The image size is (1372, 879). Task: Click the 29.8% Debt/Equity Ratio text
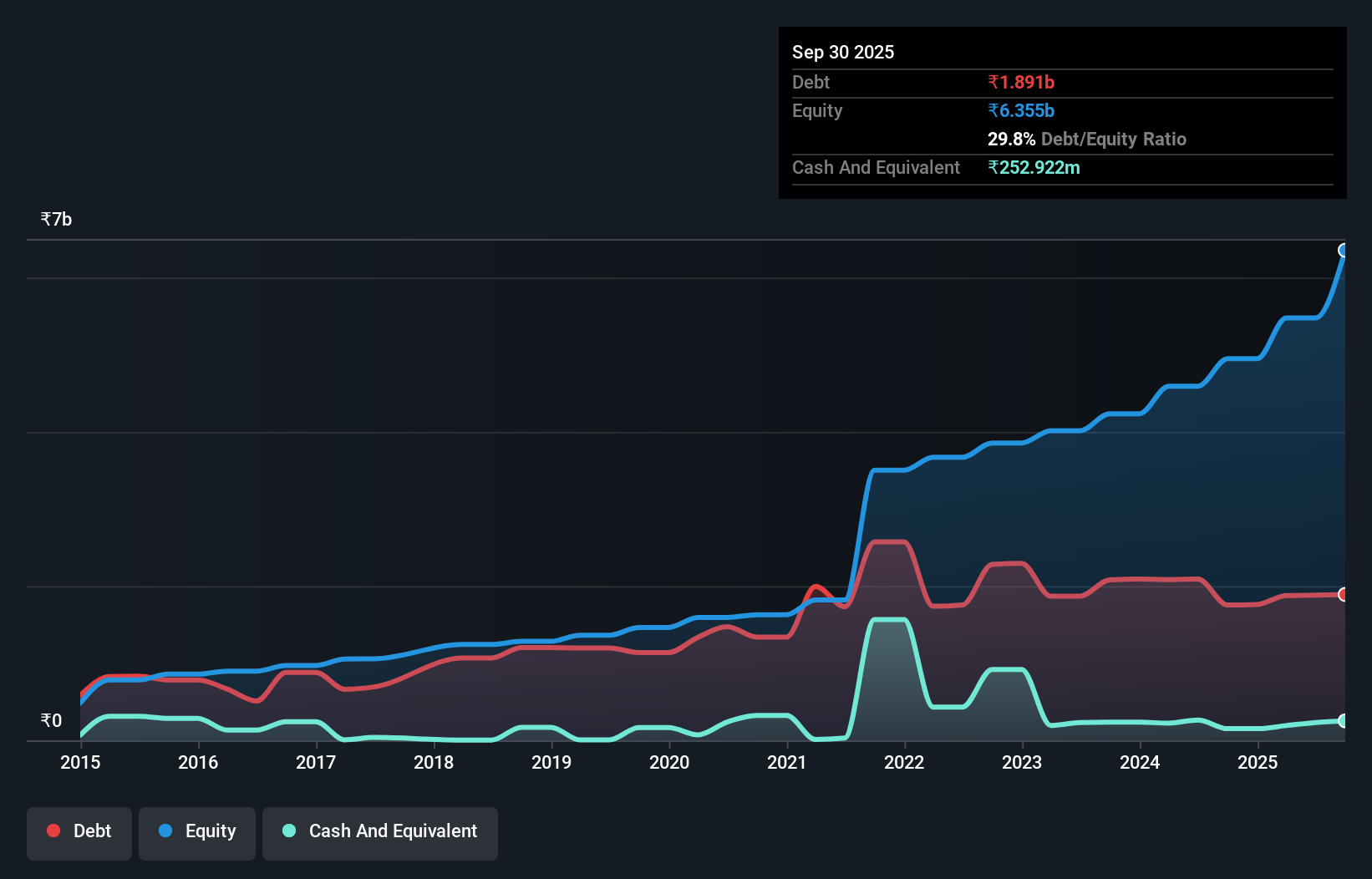(1010, 140)
